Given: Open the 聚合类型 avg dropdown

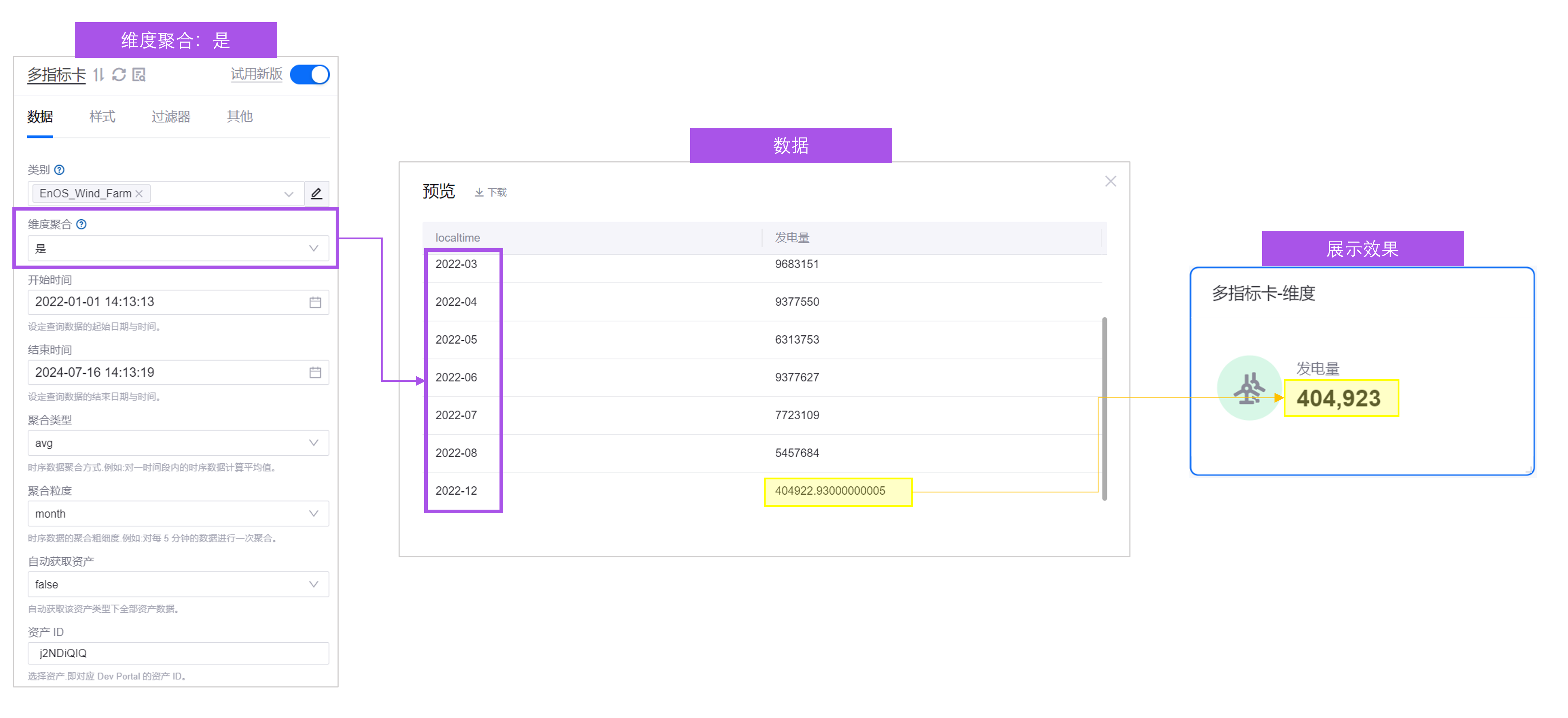Looking at the screenshot, I should pyautogui.click(x=178, y=443).
